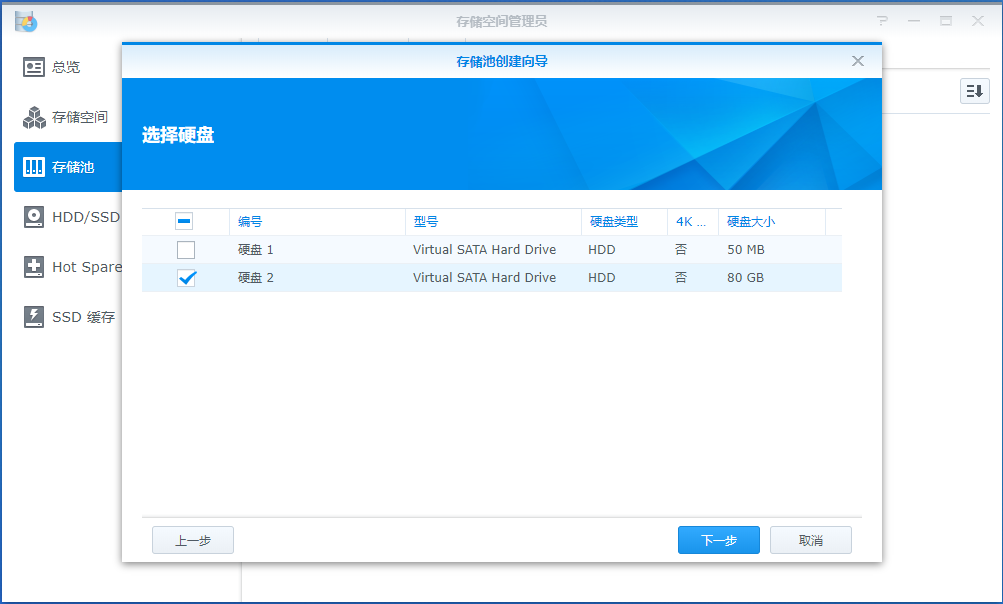Viewport: 1003px width, 604px height.
Task: Go back using the 上一步 button
Action: [192, 539]
